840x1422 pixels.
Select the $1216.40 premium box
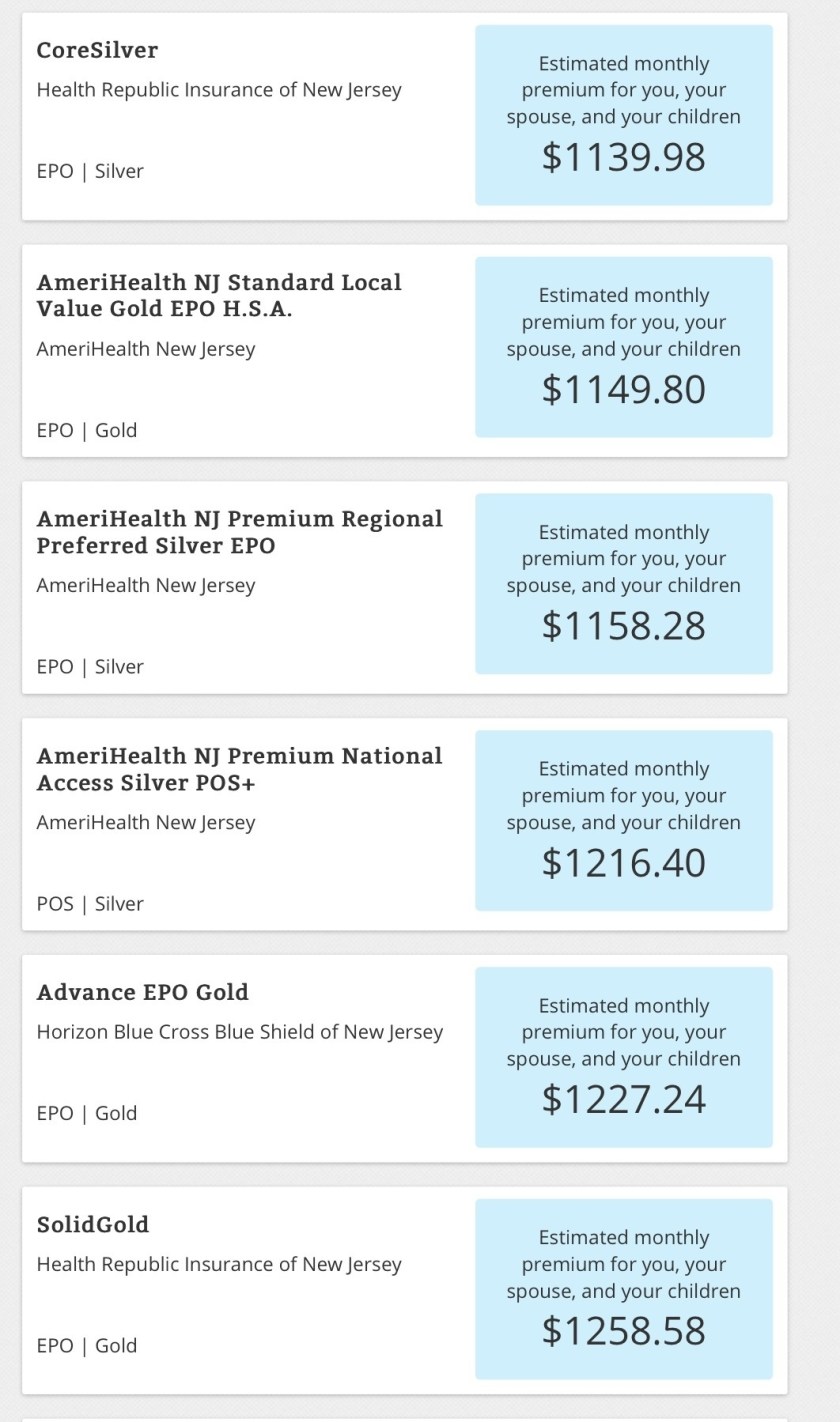[x=623, y=820]
